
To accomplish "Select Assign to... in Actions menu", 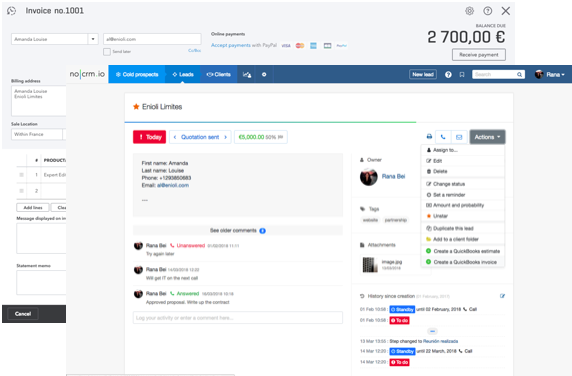I will [x=463, y=150].
